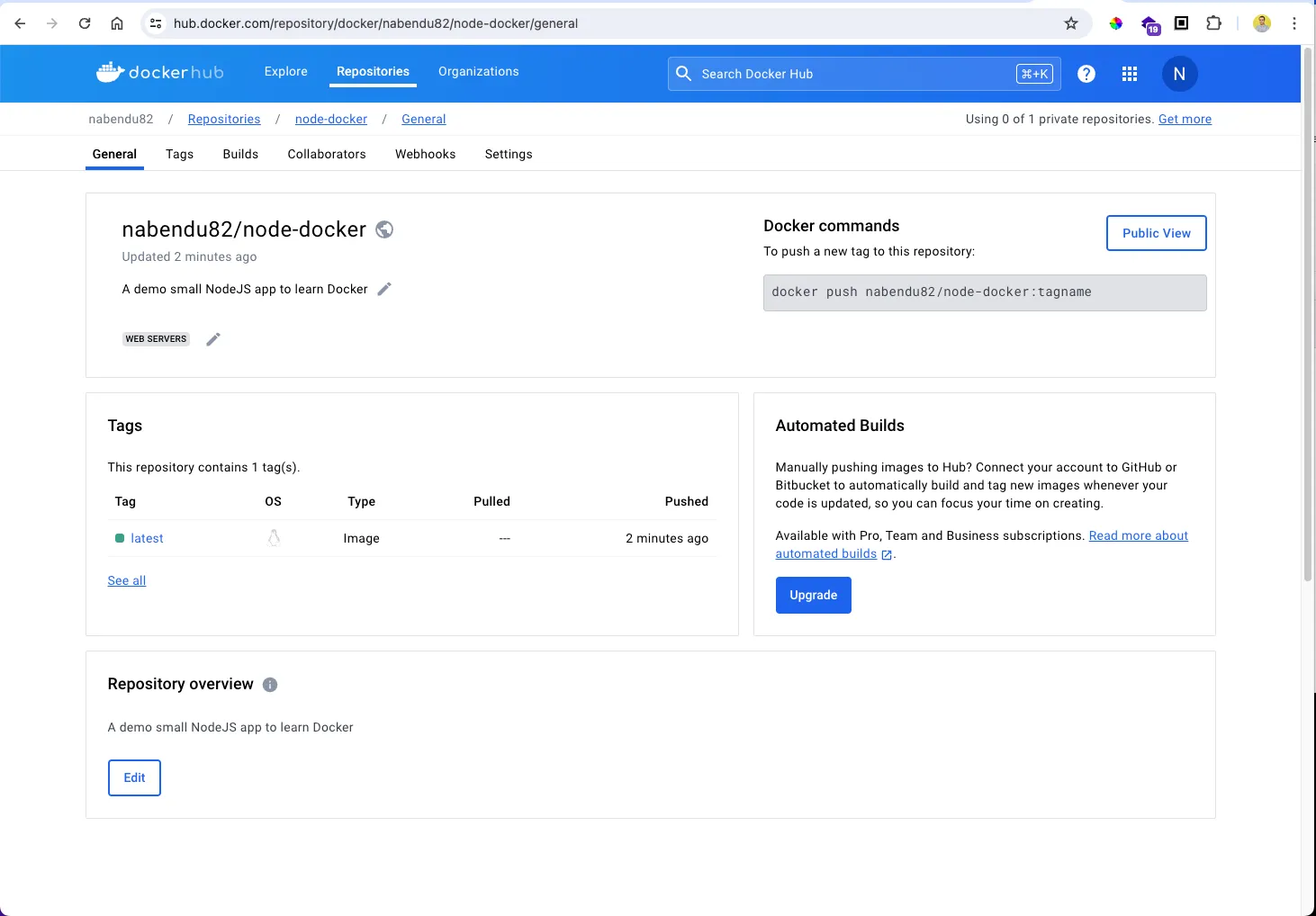Open the latest tag link
This screenshot has width=1316, height=916.
[147, 538]
